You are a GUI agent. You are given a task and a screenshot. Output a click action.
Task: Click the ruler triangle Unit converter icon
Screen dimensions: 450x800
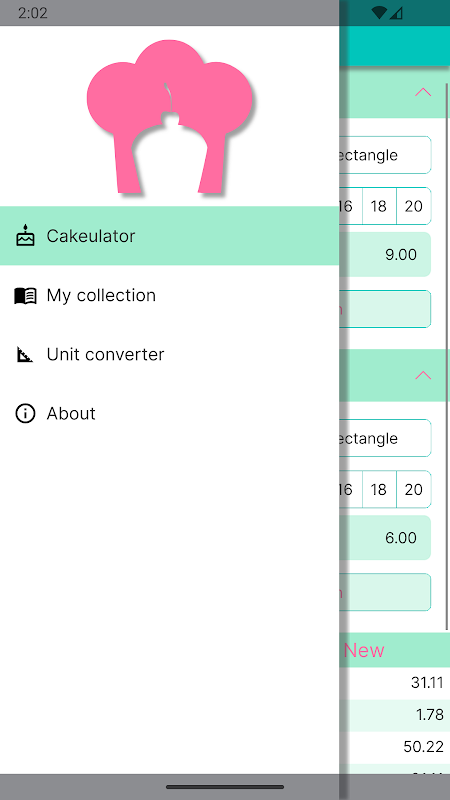[24, 354]
